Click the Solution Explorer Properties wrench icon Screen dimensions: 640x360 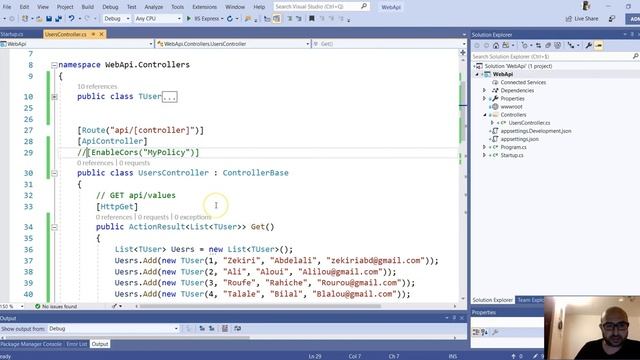coord(589,46)
